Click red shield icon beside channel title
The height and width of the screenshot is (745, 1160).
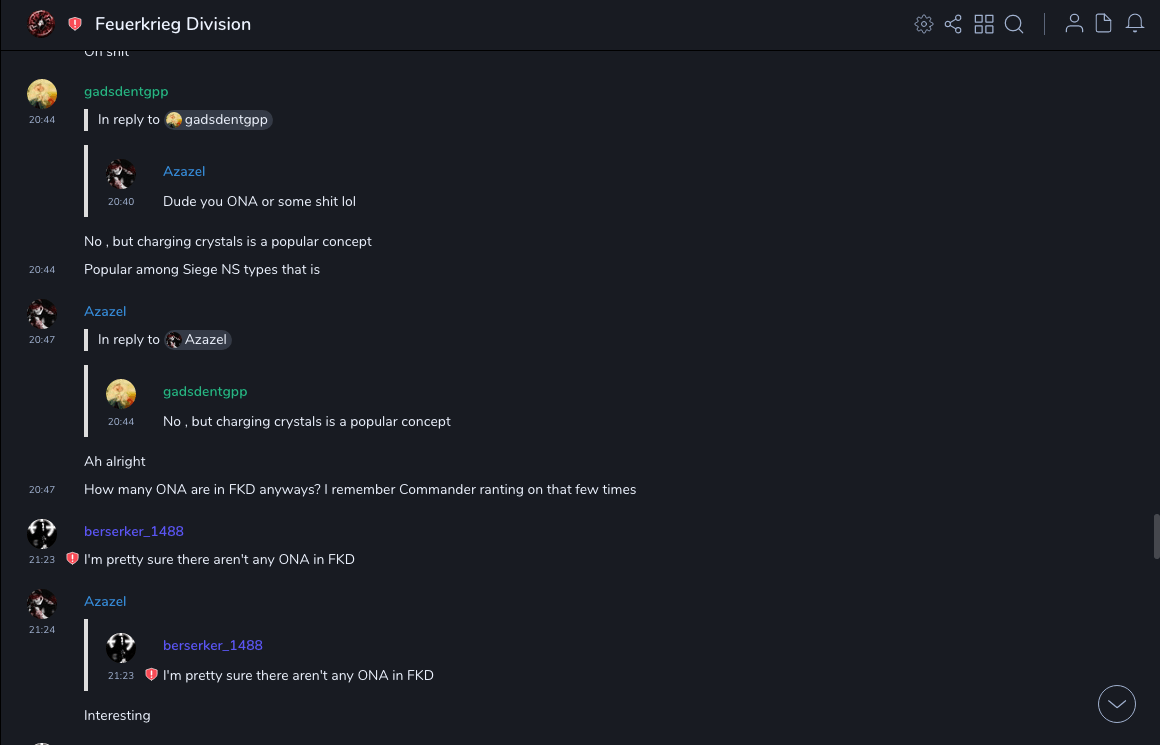[75, 24]
